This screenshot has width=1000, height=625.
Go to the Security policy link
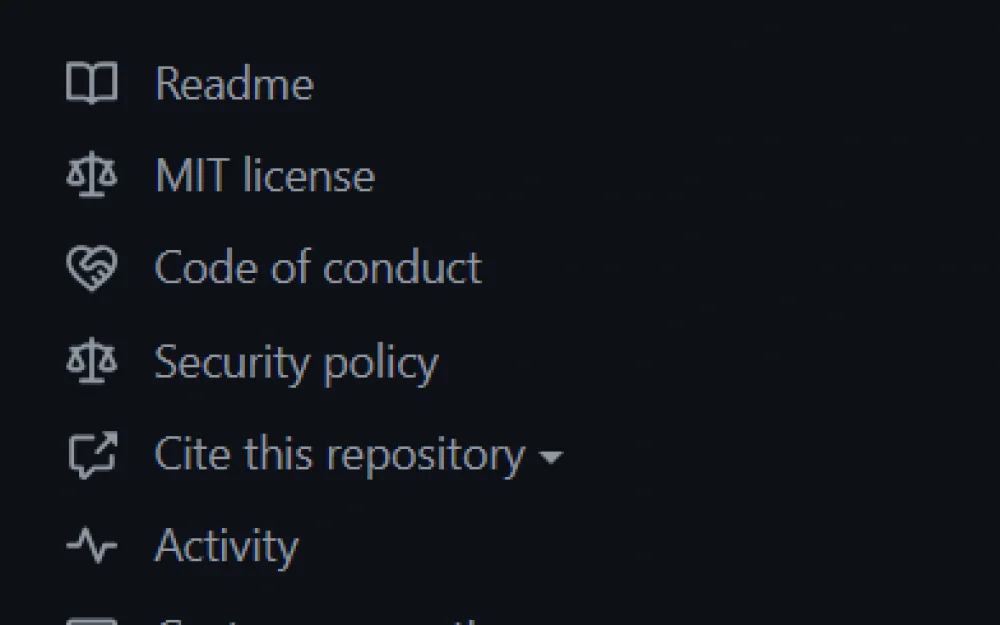pos(296,362)
